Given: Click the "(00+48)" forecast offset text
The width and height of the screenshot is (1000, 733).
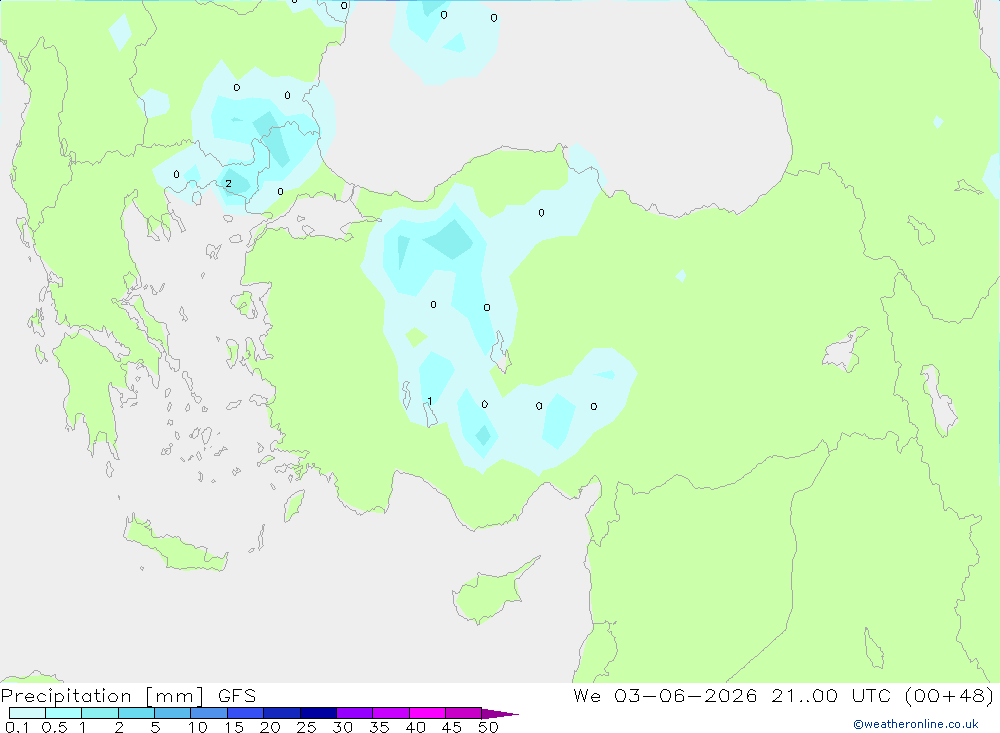Looking at the screenshot, I should click(949, 695).
